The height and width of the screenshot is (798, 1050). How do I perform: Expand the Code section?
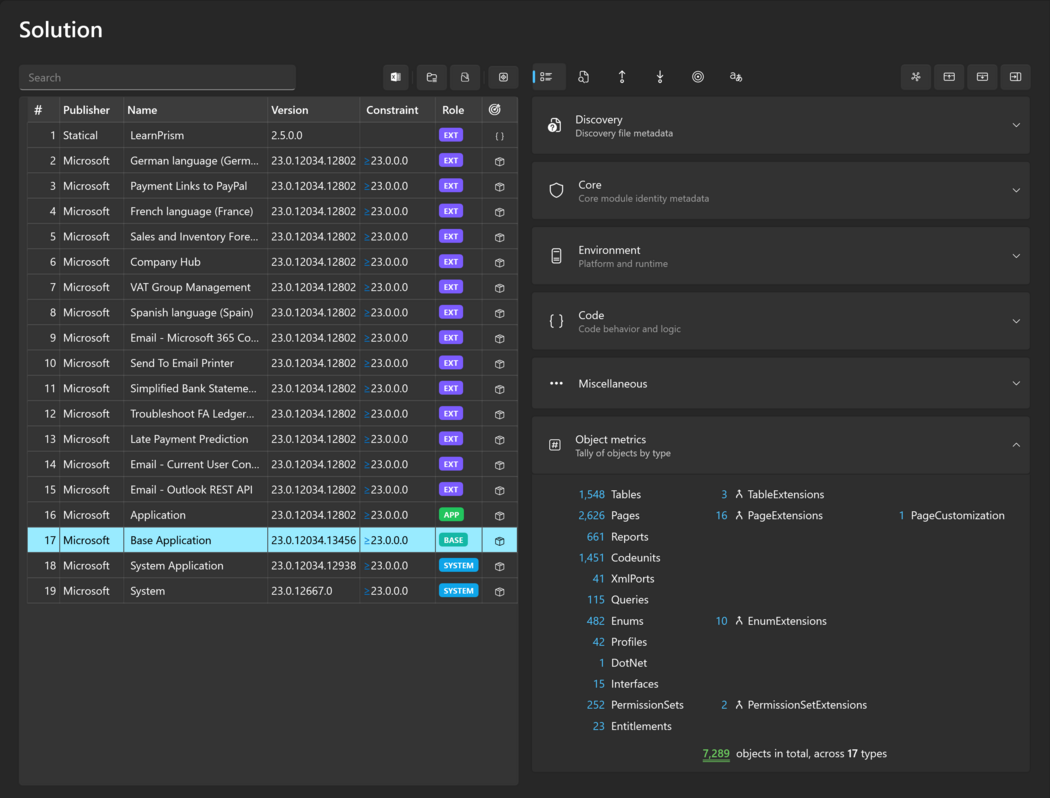(781, 321)
